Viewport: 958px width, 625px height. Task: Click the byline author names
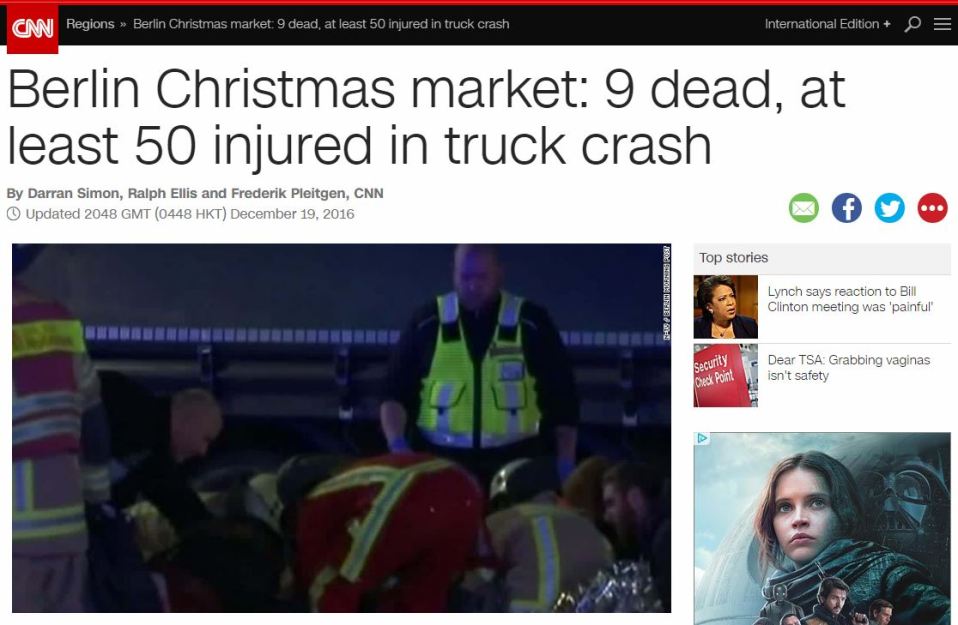[195, 193]
